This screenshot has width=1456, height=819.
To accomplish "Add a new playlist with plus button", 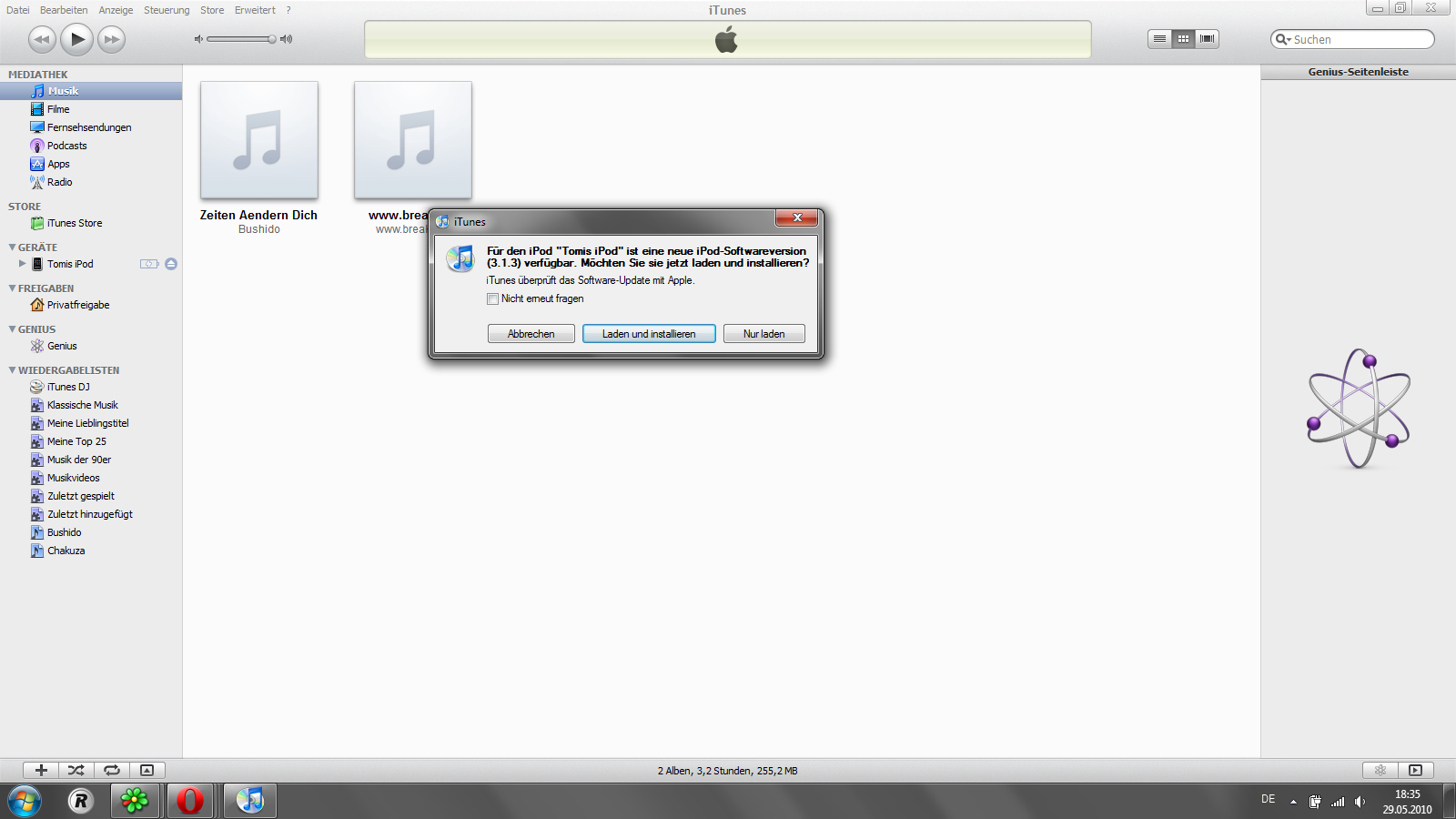I will tap(41, 770).
